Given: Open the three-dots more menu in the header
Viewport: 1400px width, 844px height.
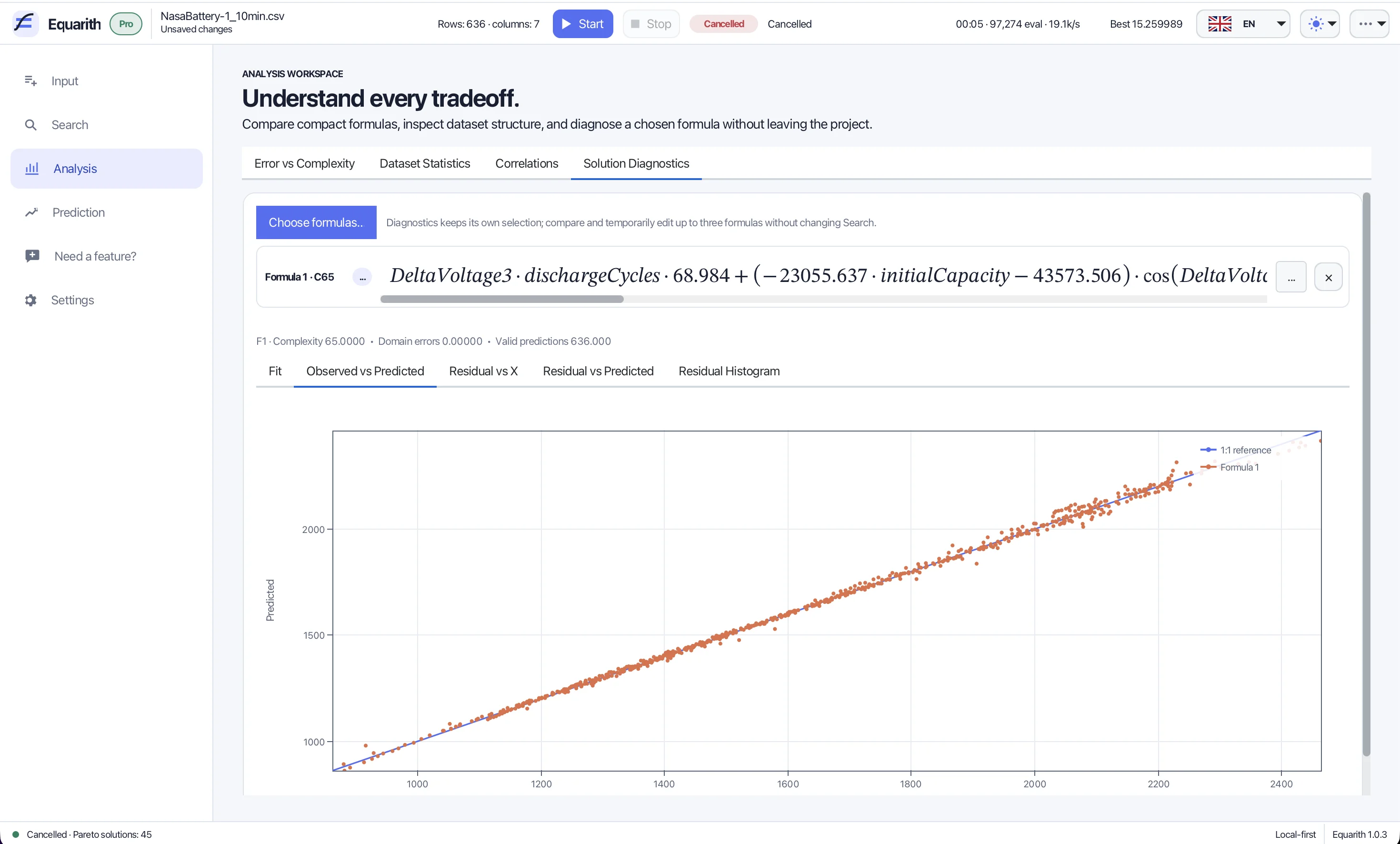Looking at the screenshot, I should [x=1370, y=24].
